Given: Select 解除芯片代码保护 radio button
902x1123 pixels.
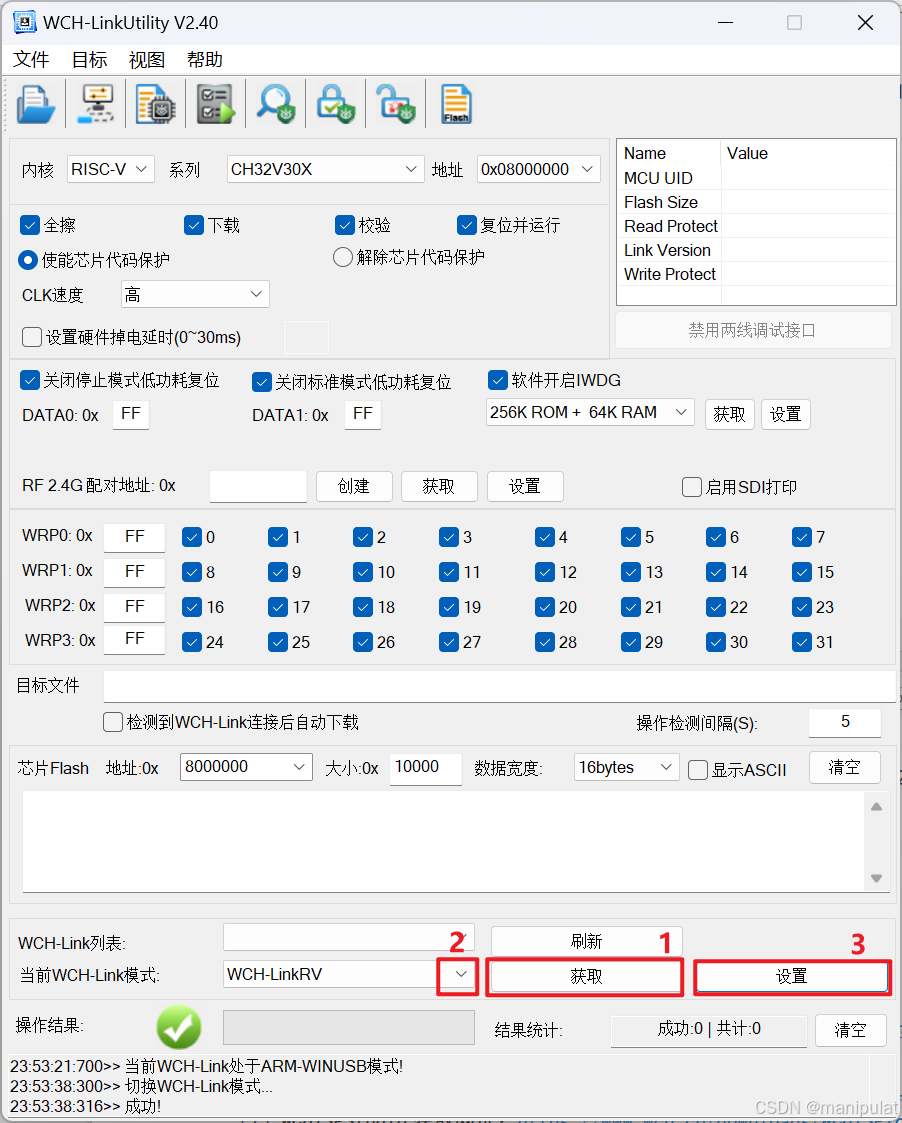Looking at the screenshot, I should click(342, 256).
